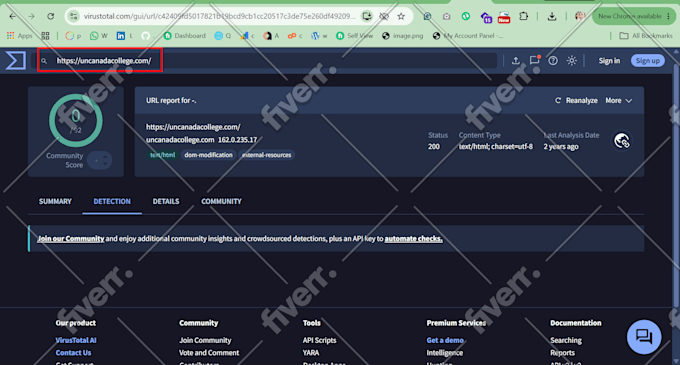Click the IP address 162.0.235.17
This screenshot has height=365, width=680.
pyautogui.click(x=237, y=140)
